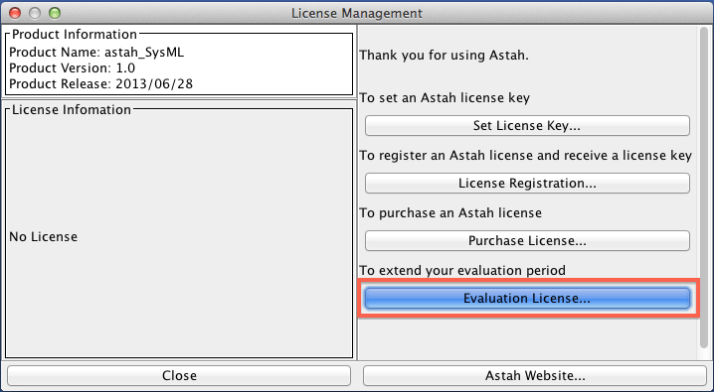Image resolution: width=714 pixels, height=392 pixels.
Task: Close the License Management dialog via Close button
Action: [x=179, y=376]
